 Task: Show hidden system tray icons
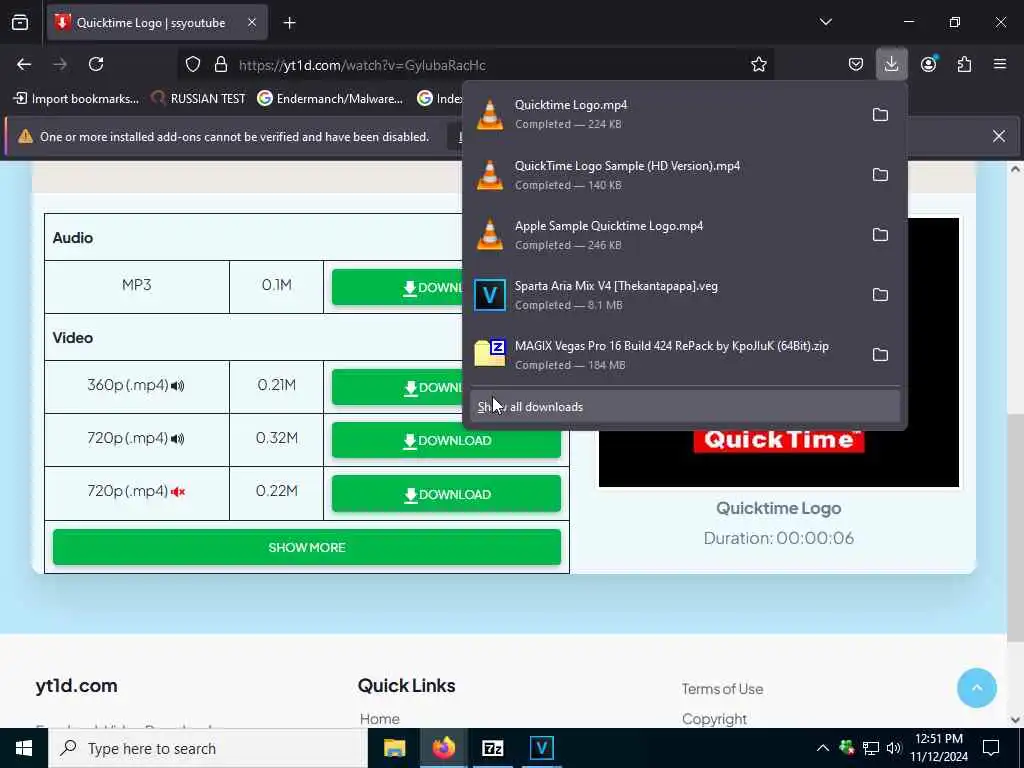click(823, 748)
